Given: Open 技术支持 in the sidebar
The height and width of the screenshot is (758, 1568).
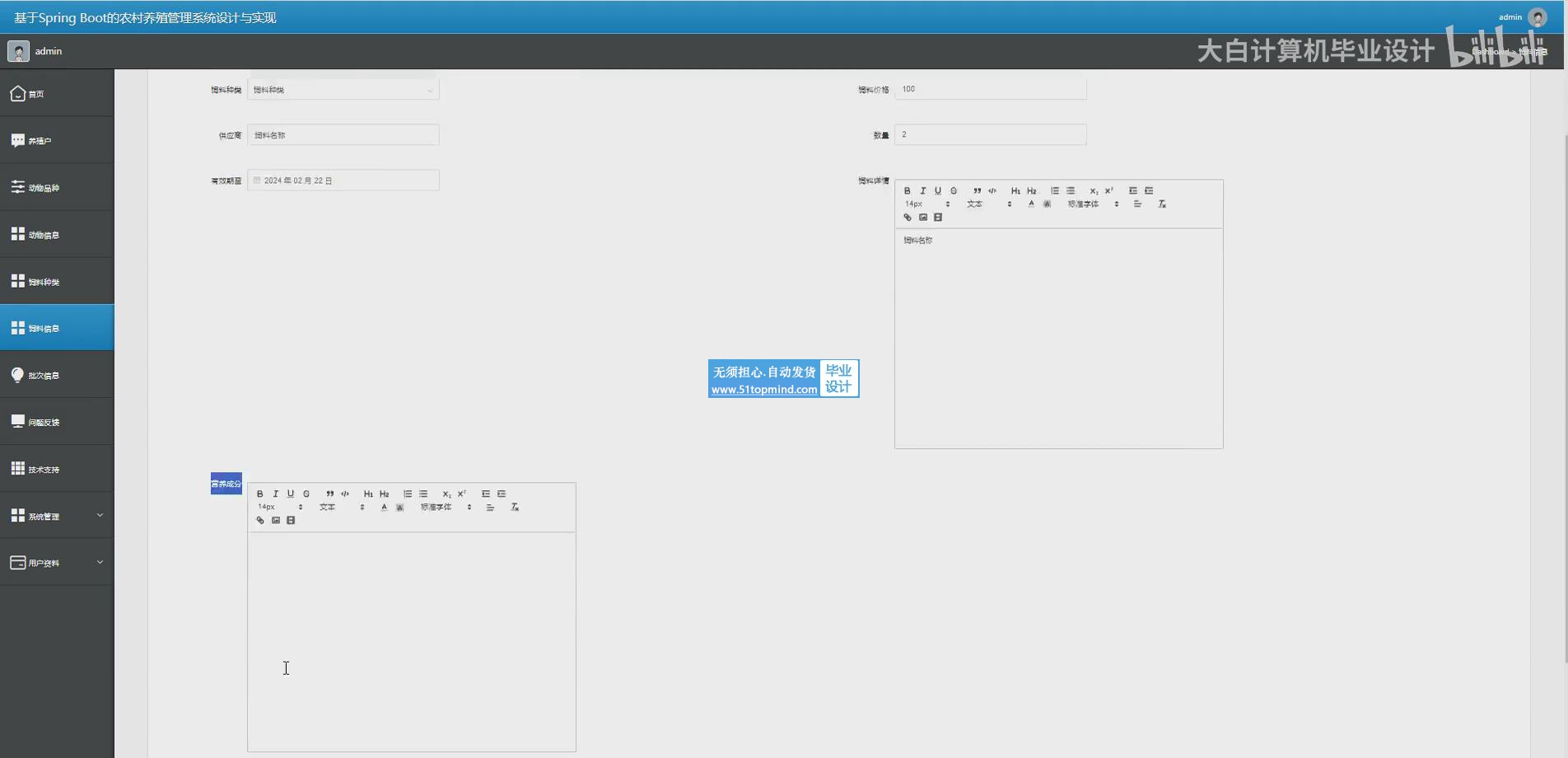Looking at the screenshot, I should (x=57, y=469).
